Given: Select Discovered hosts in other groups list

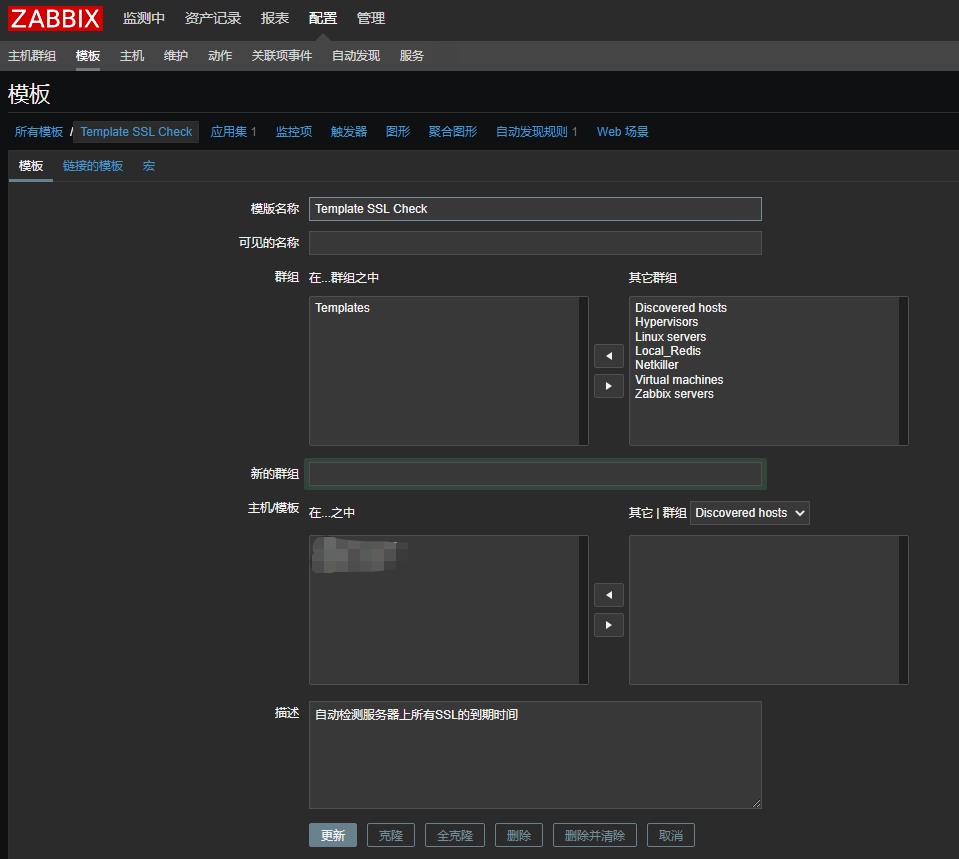Looking at the screenshot, I should [x=681, y=308].
